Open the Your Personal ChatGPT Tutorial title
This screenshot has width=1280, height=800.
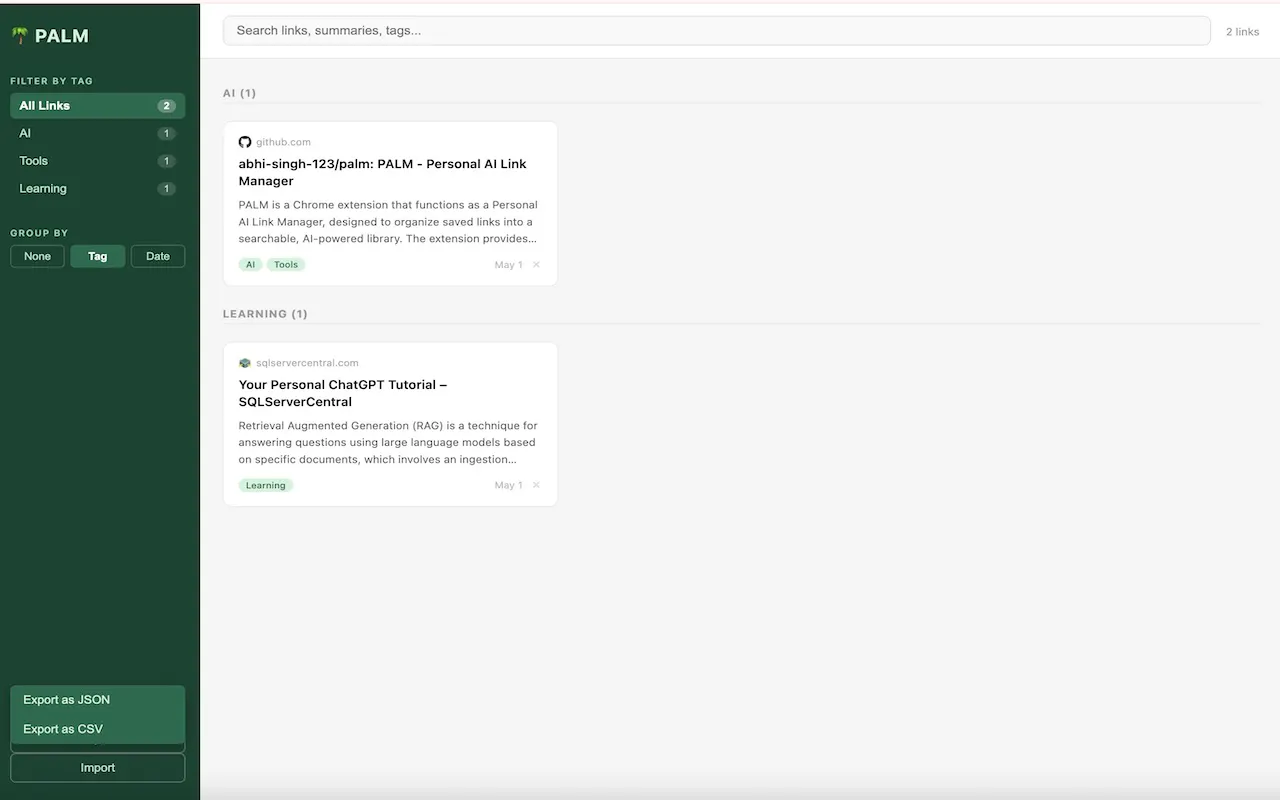pos(343,393)
